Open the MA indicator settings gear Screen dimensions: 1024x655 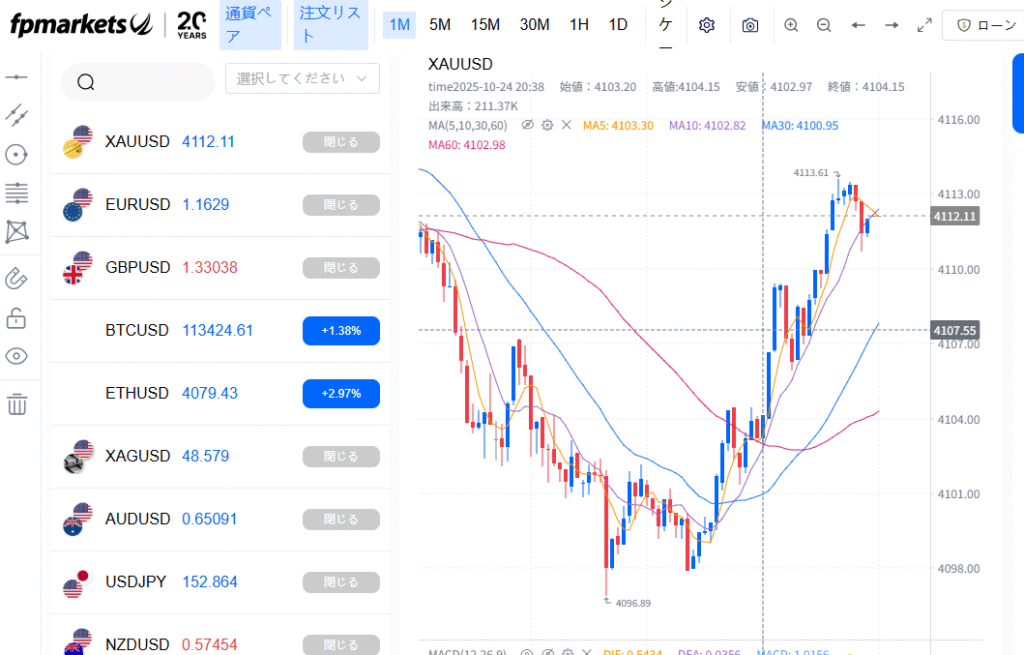547,125
